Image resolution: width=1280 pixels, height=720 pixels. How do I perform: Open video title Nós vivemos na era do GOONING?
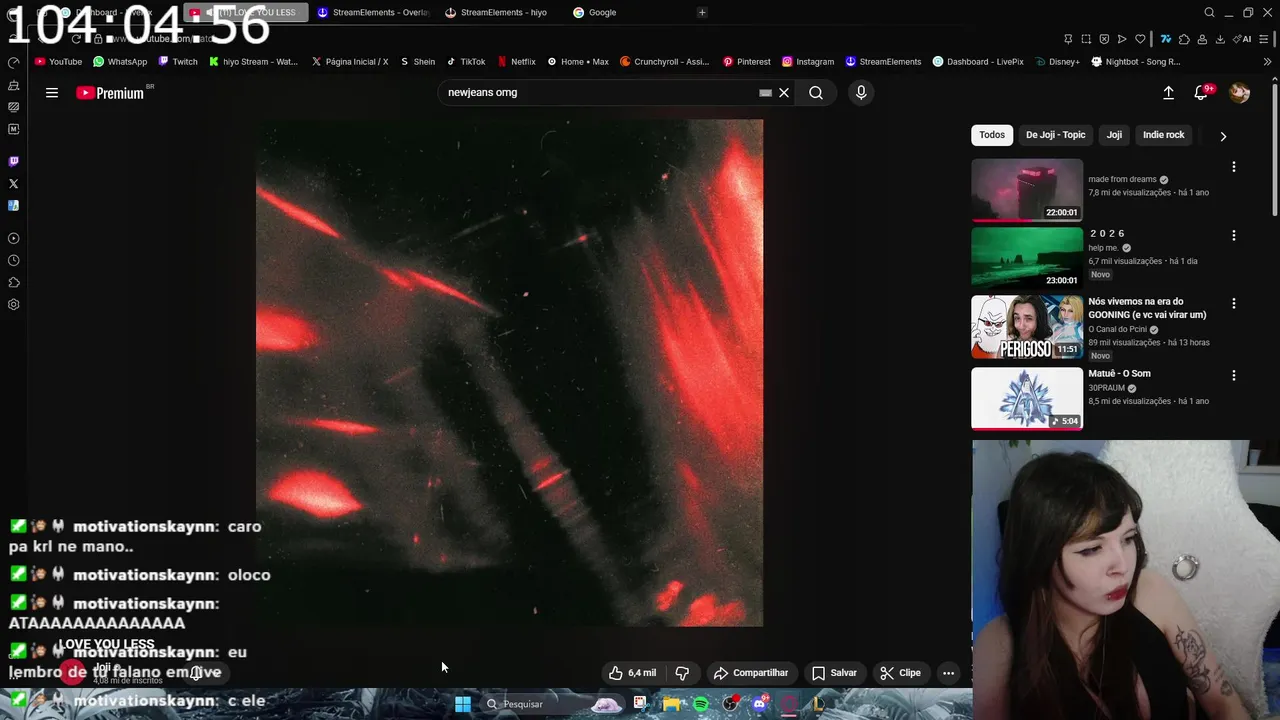point(1147,308)
